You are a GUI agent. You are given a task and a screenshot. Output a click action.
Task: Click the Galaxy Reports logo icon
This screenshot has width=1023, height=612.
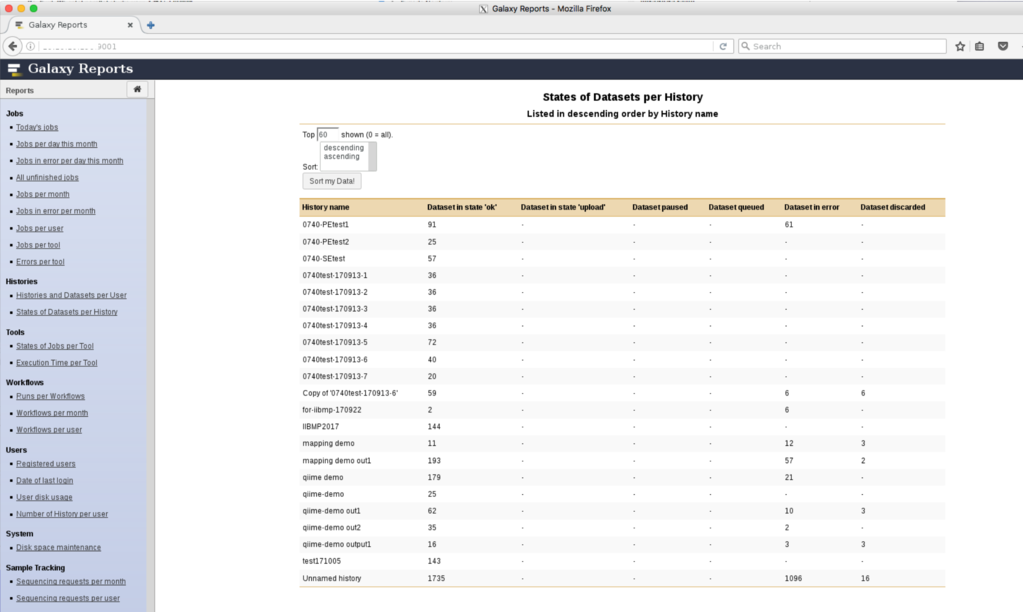[14, 69]
